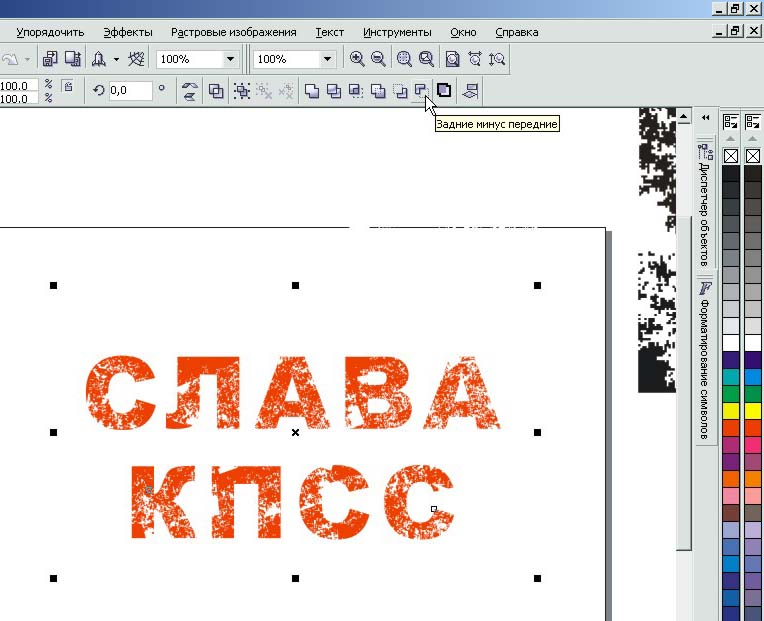Click the Back minus front shaping button
Image resolution: width=764 pixels, height=621 pixels.
click(421, 91)
